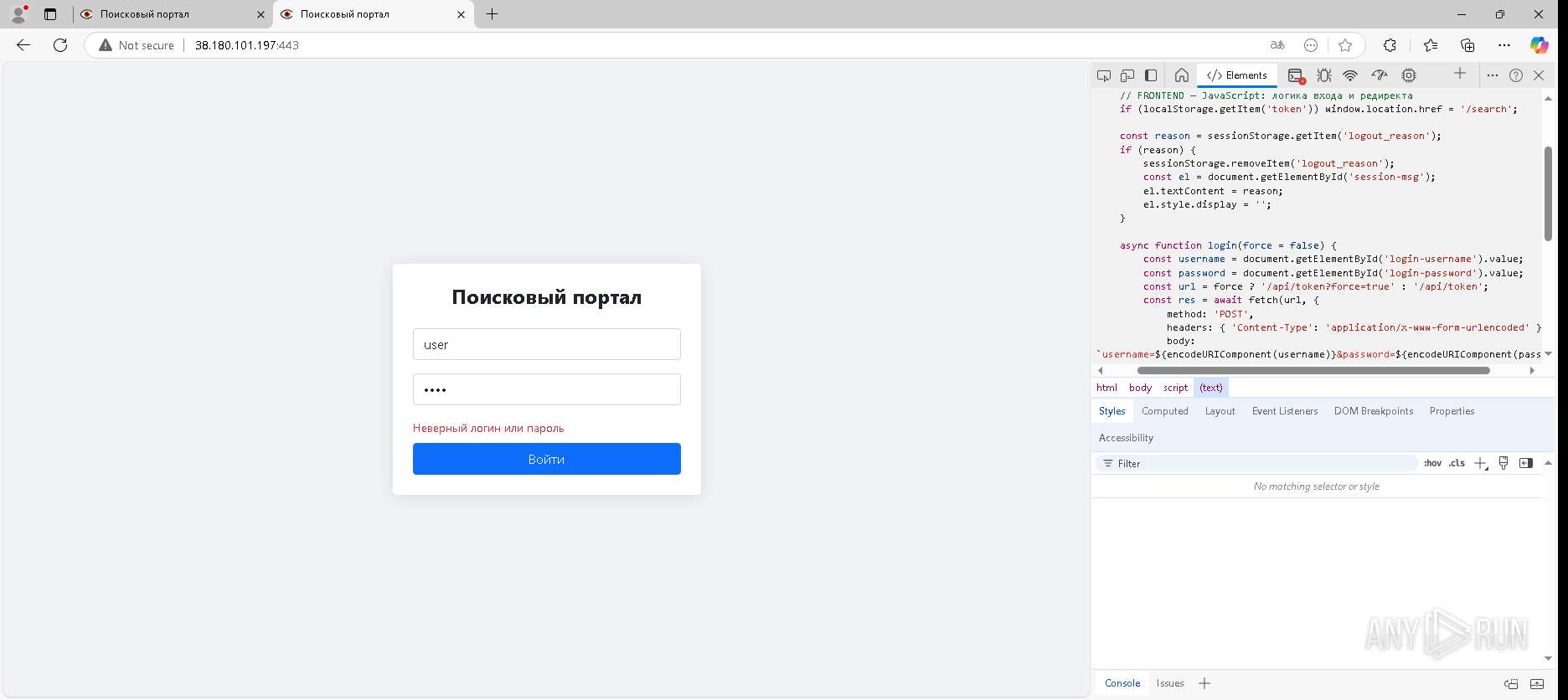This screenshot has height=700, width=1568.
Task: Activate the inspect element picker tool
Action: [x=1104, y=75]
